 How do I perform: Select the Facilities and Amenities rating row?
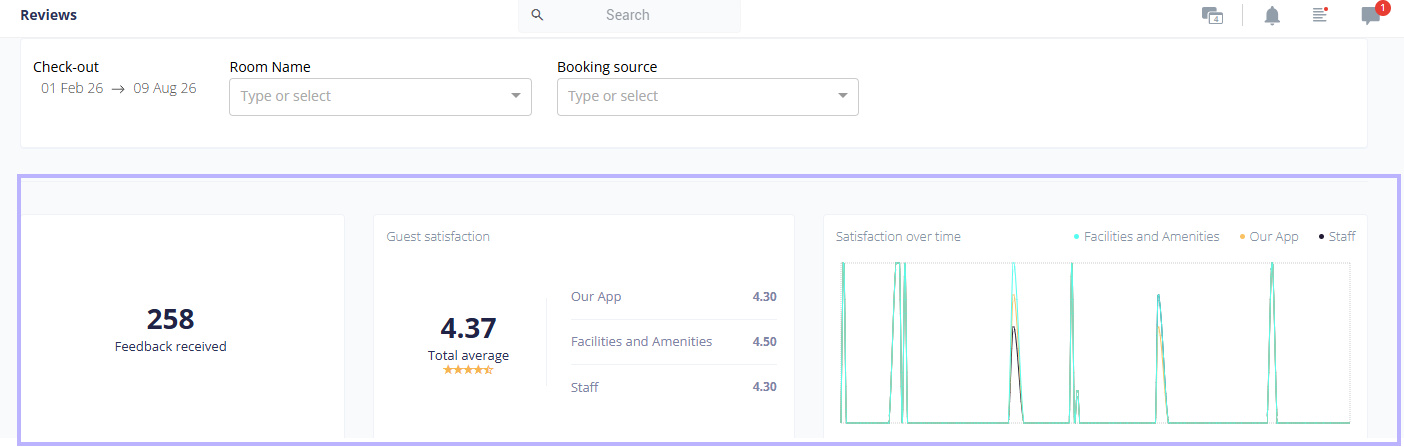pyautogui.click(x=673, y=342)
